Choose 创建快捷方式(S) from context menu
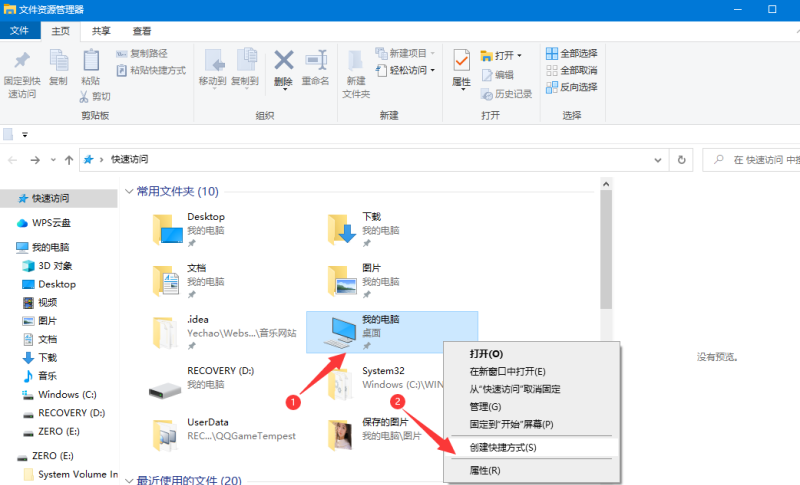This screenshot has width=800, height=485. 532,447
